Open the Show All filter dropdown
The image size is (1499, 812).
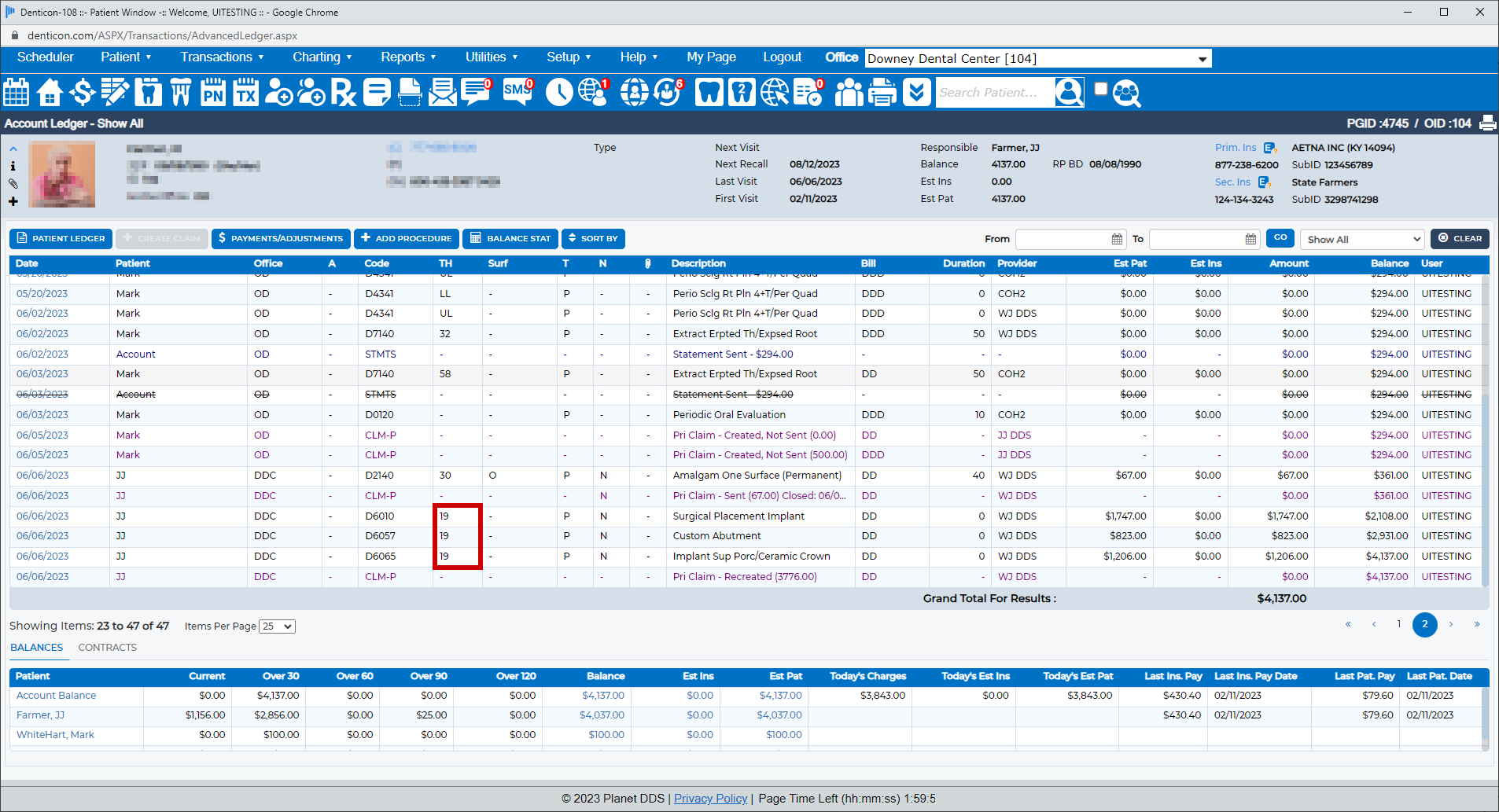pyautogui.click(x=1362, y=239)
